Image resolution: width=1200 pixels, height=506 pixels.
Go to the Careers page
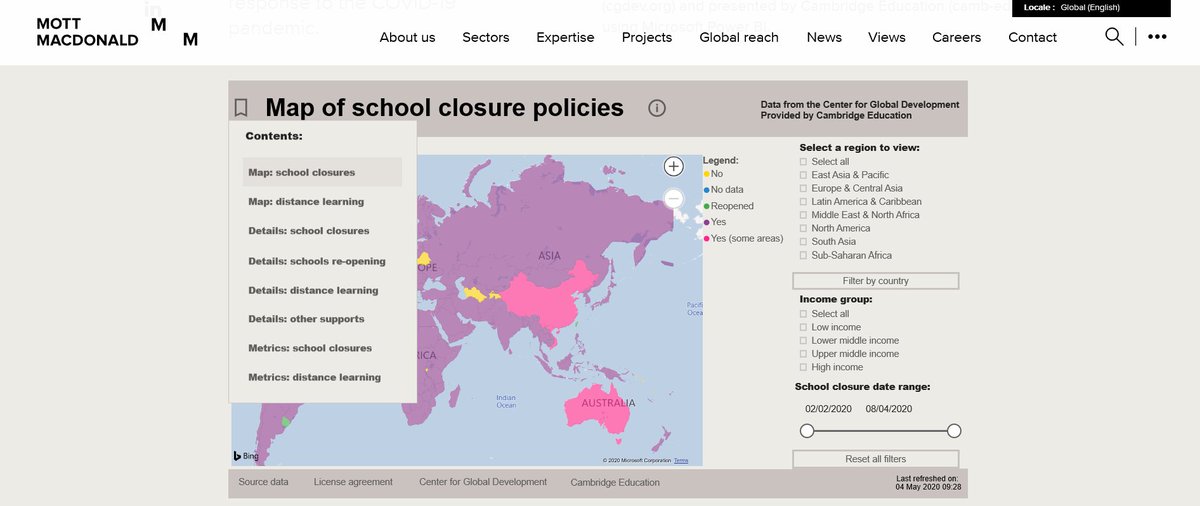tap(957, 37)
